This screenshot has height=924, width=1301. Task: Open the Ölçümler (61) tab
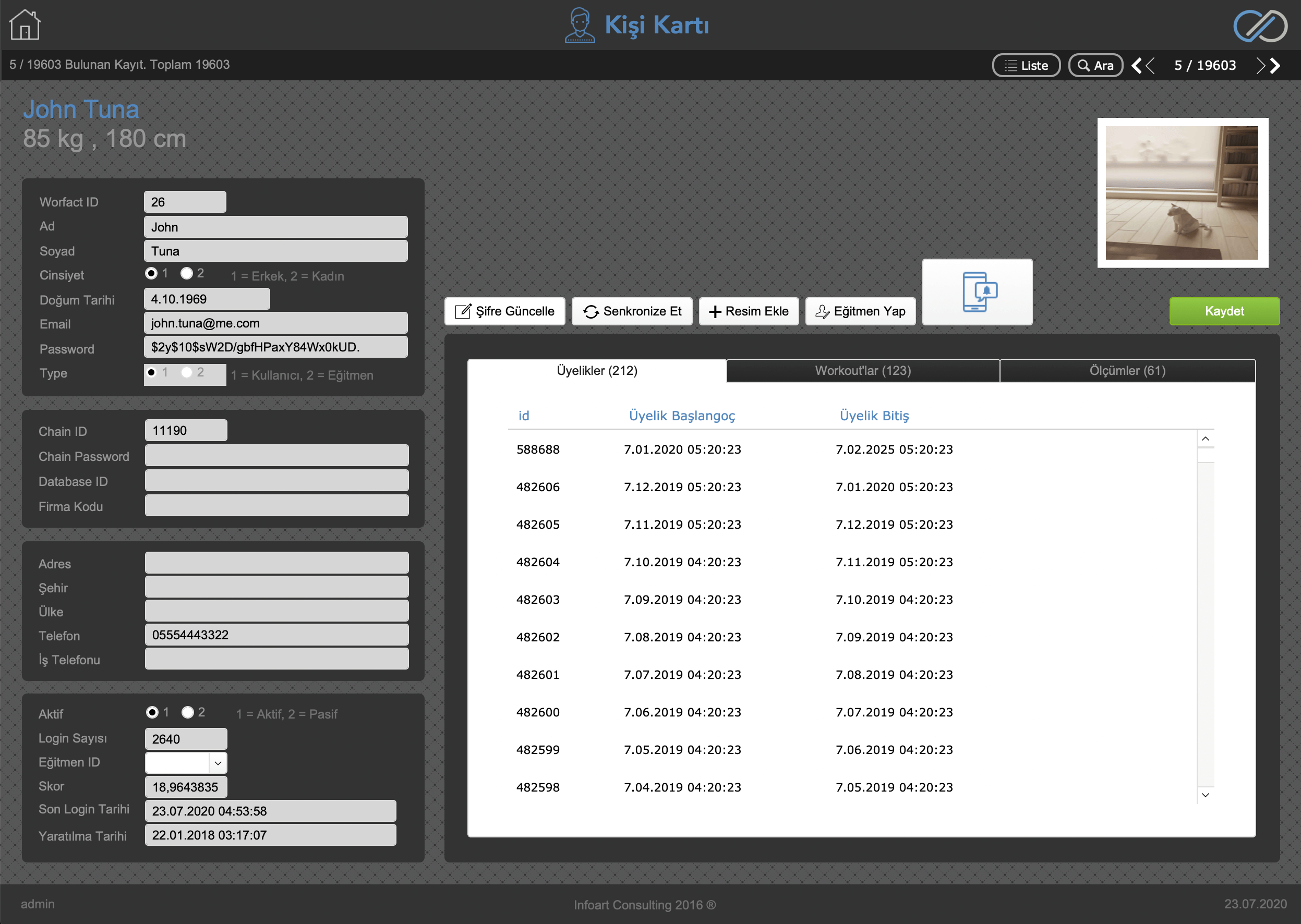pos(1127,371)
